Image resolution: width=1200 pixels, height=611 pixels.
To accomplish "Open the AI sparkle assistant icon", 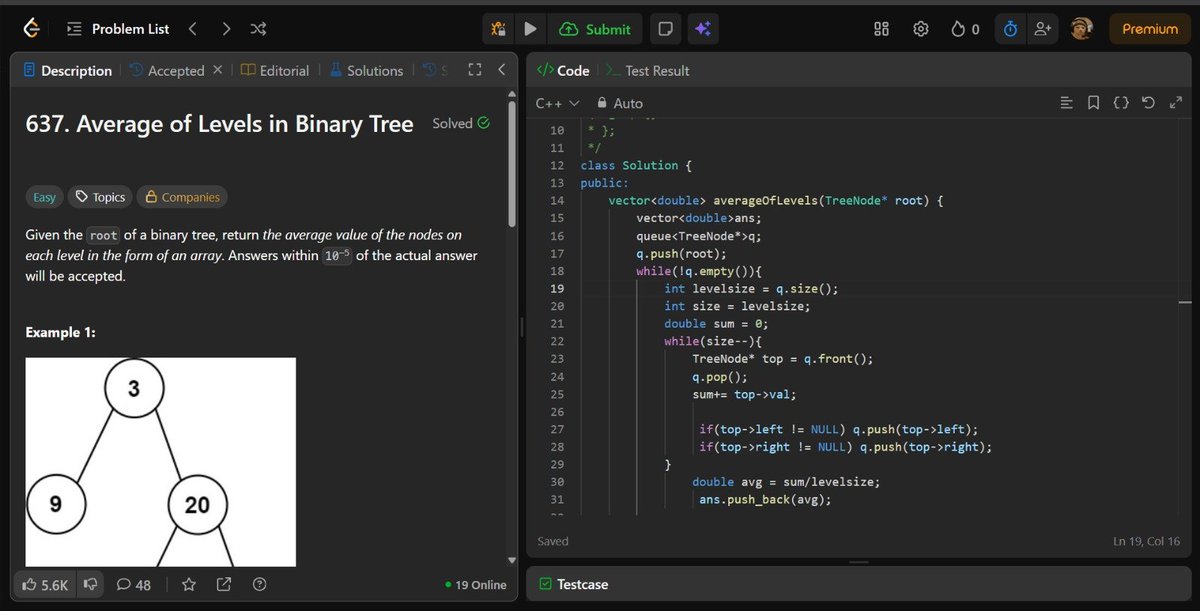I will 702,29.
